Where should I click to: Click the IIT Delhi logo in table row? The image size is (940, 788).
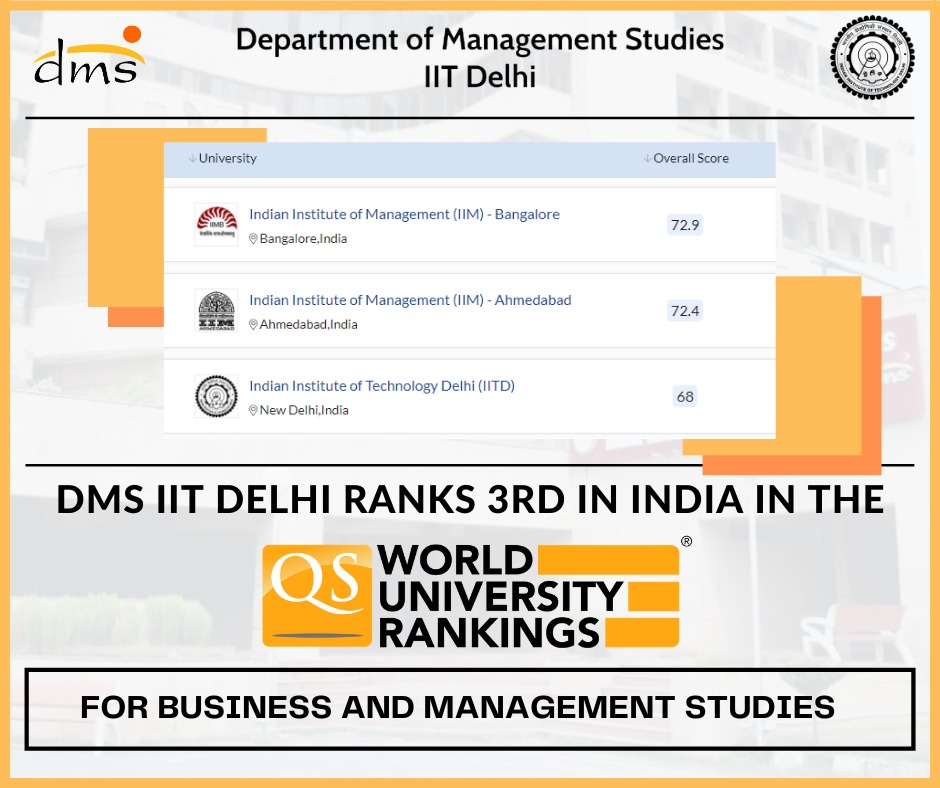pos(216,396)
